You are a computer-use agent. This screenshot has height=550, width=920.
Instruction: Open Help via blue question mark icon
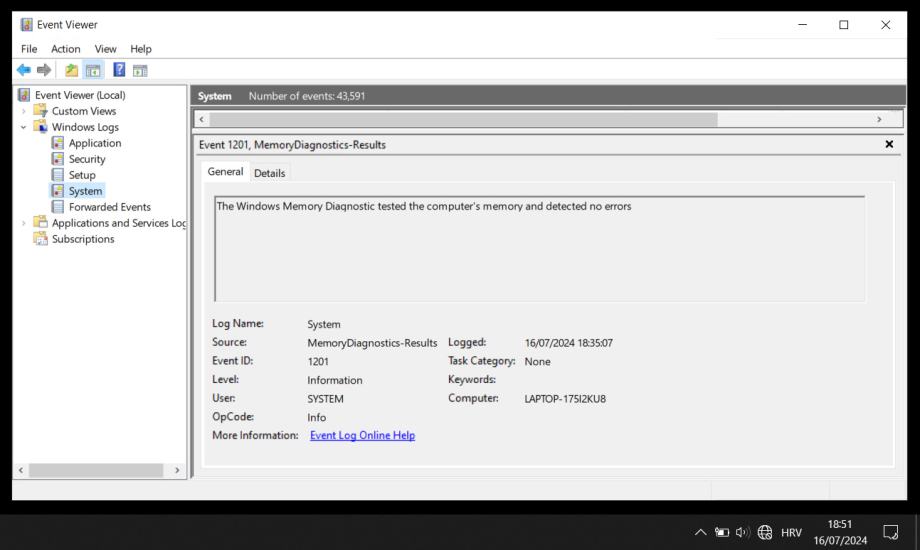click(x=118, y=71)
